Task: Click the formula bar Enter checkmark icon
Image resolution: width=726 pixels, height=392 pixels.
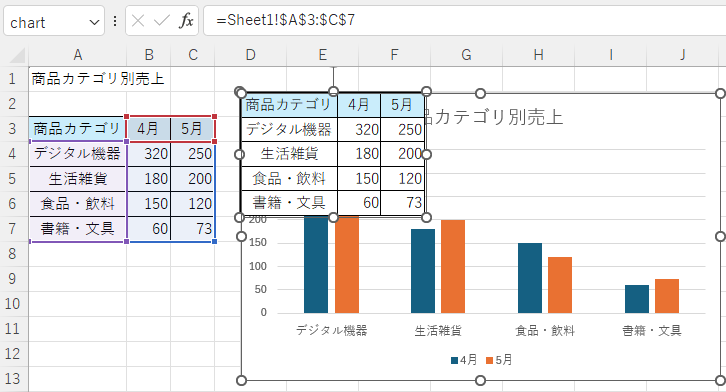Action: pos(162,21)
